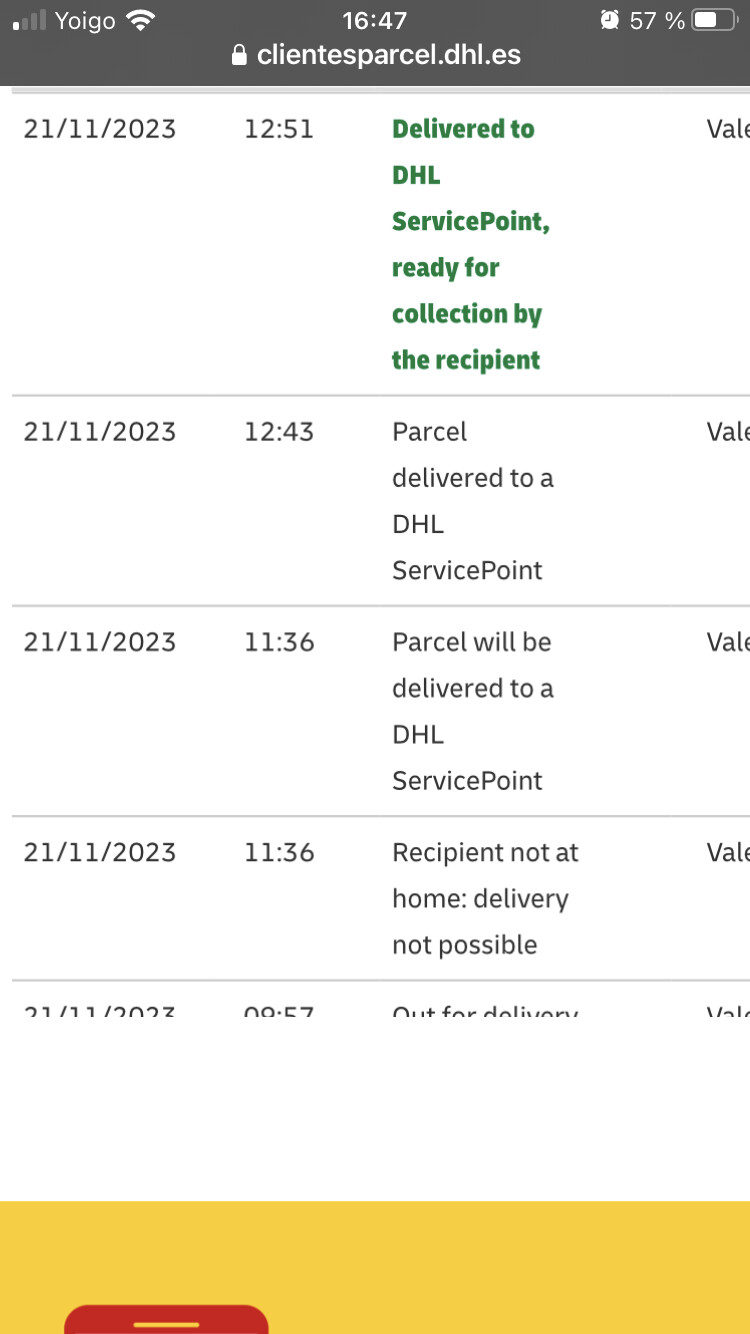750x1334 pixels.
Task: Tap the 'Recipient not at home' status
Action: (x=485, y=898)
